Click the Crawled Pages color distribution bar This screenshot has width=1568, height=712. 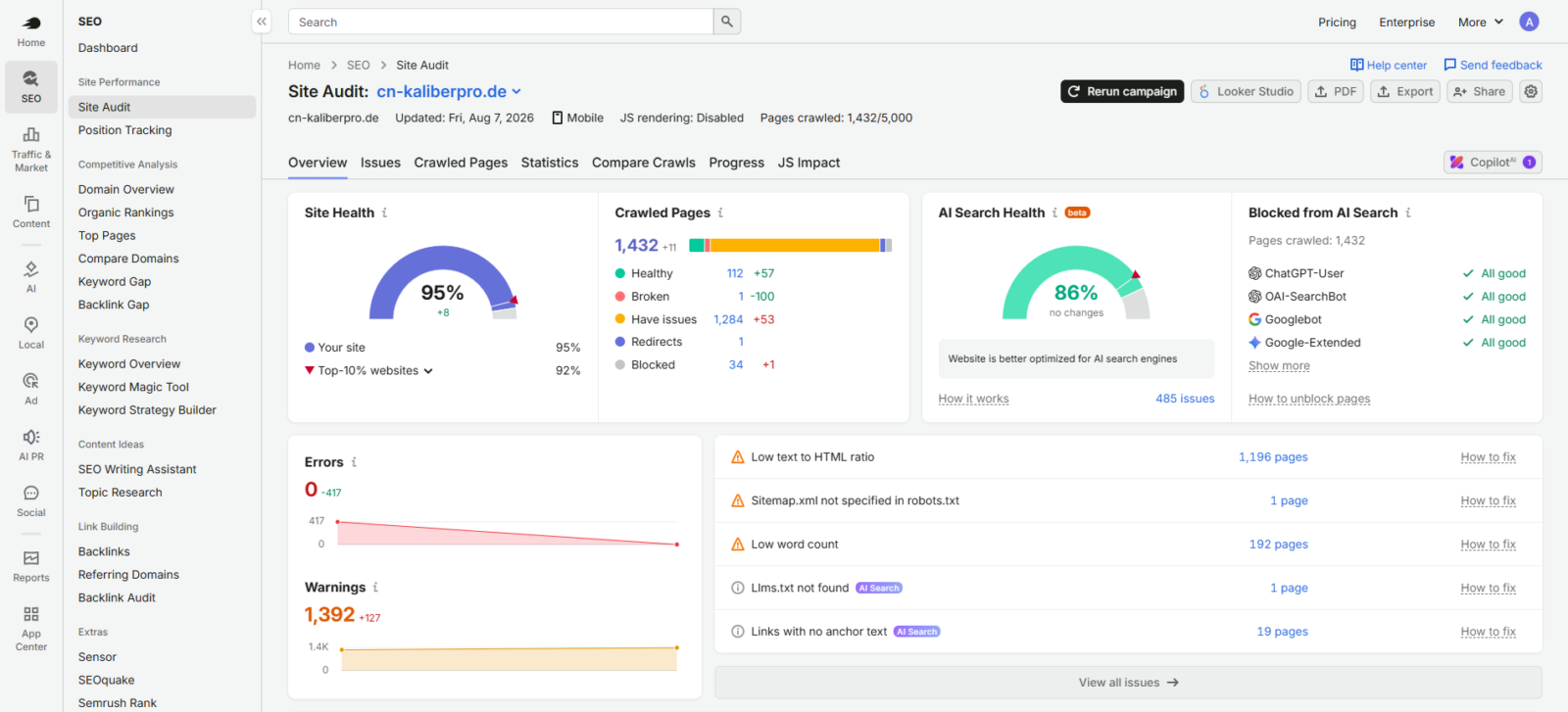790,246
